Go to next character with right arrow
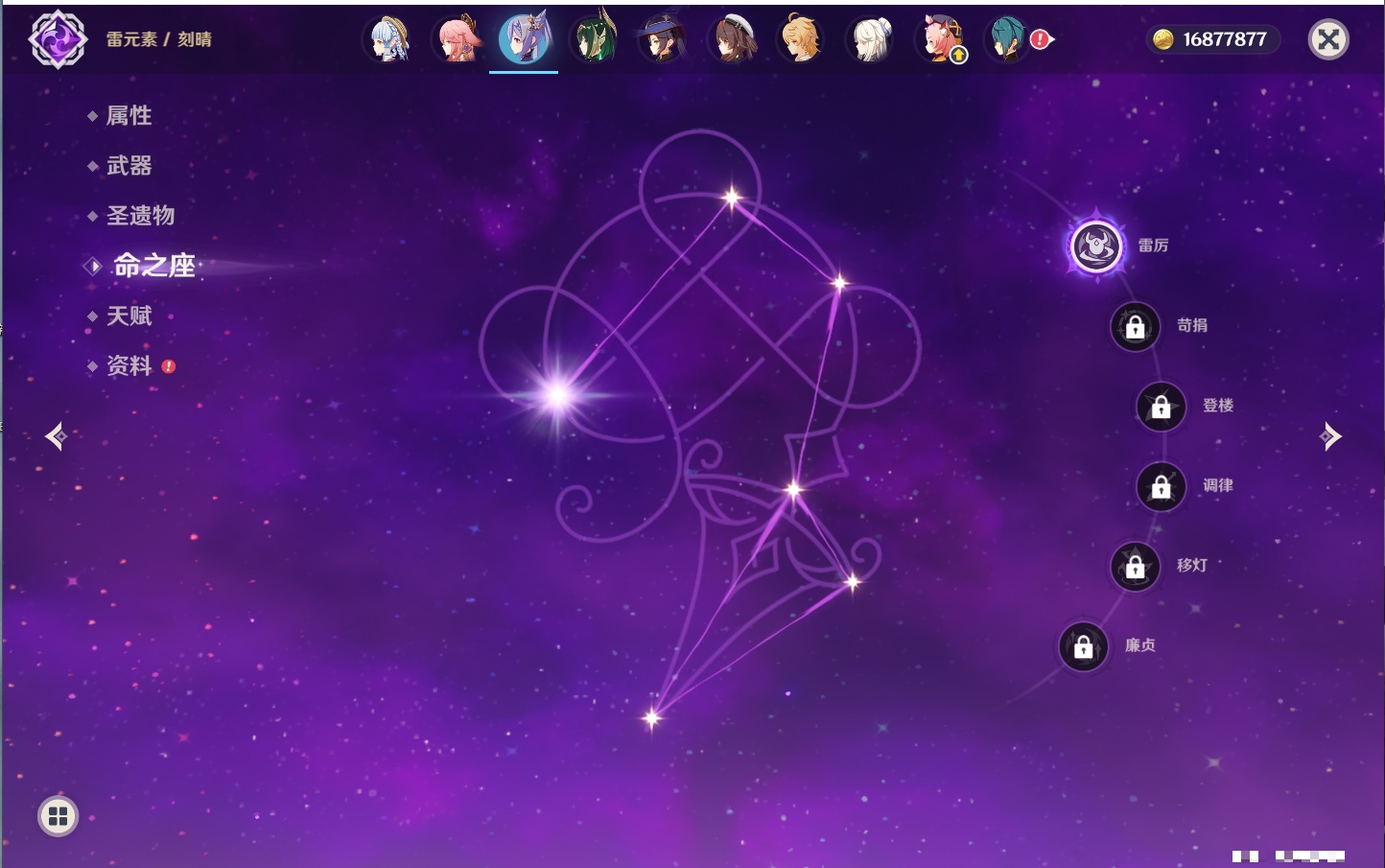This screenshot has height=868, width=1385. point(1330,436)
